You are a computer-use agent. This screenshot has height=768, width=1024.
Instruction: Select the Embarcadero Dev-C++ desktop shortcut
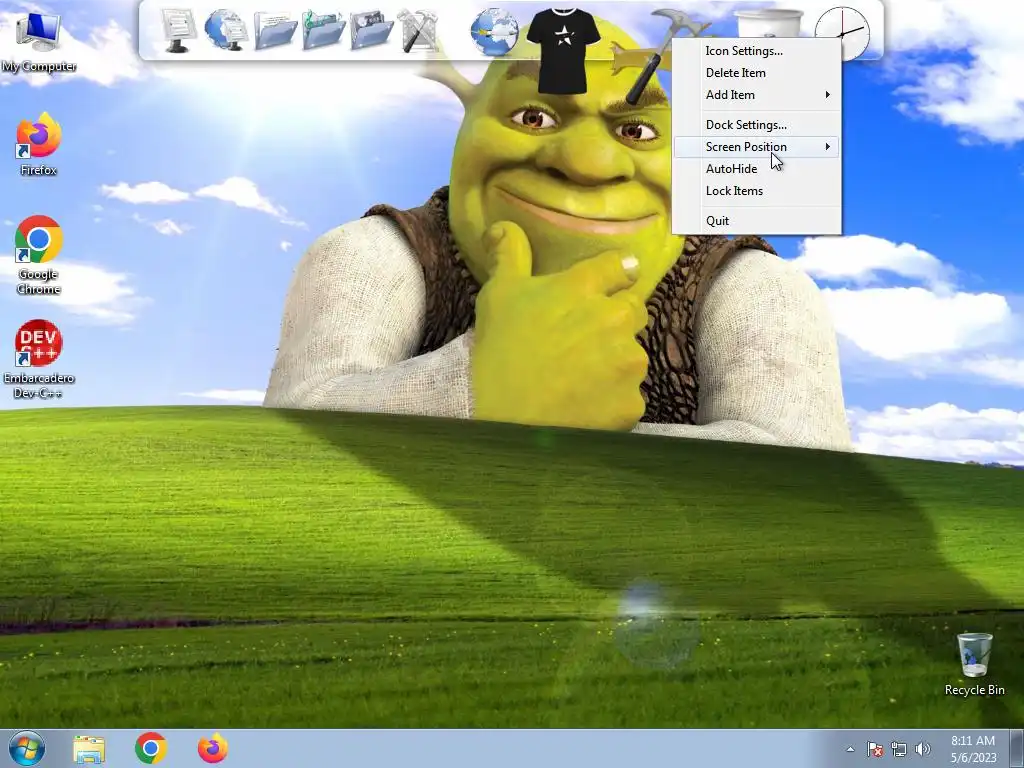[39, 359]
